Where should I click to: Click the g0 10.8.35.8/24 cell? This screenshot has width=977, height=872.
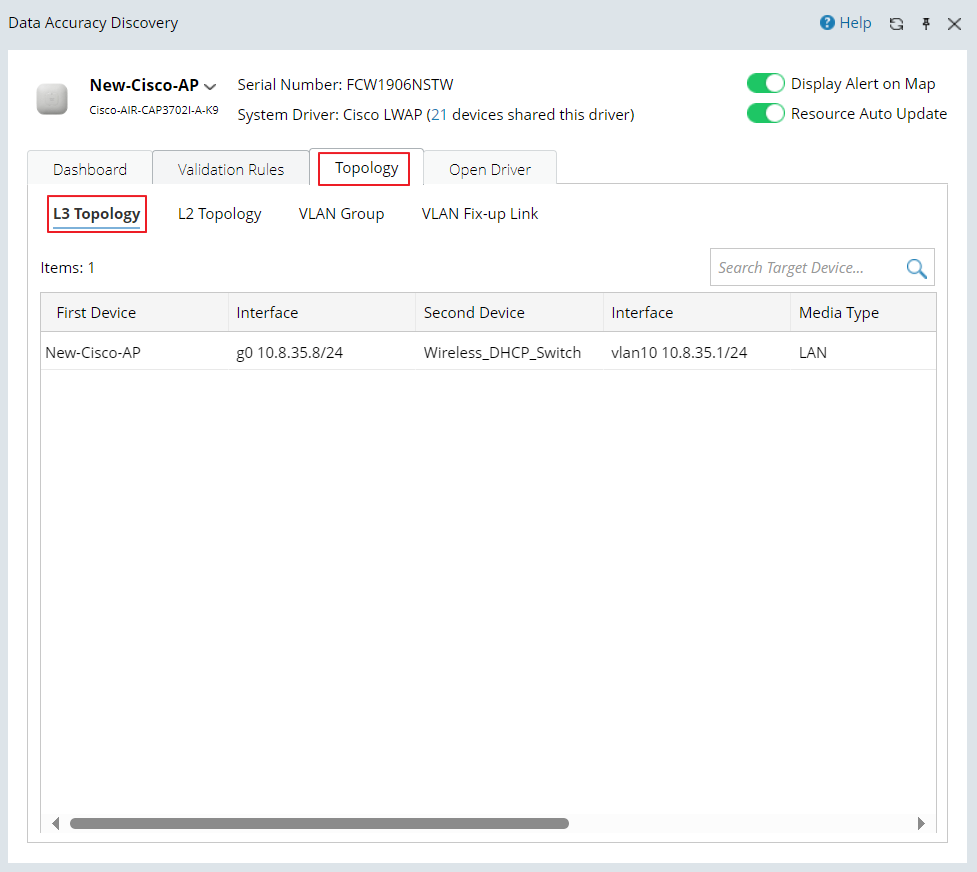click(x=322, y=352)
